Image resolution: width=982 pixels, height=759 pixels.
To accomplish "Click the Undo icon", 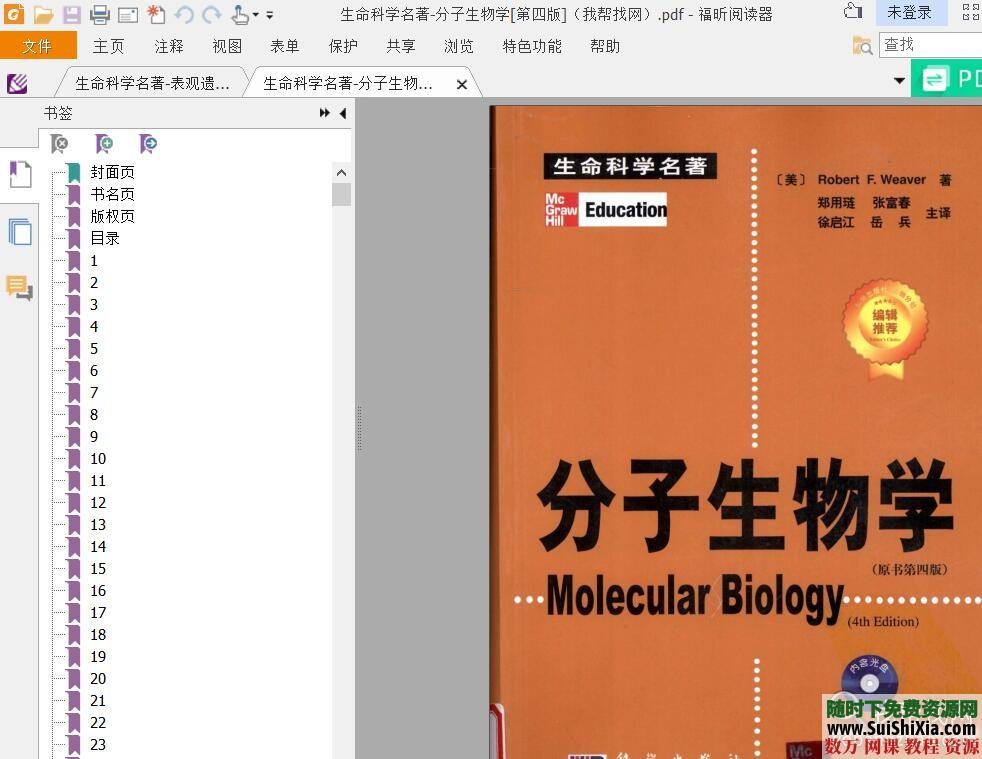I will pos(183,14).
